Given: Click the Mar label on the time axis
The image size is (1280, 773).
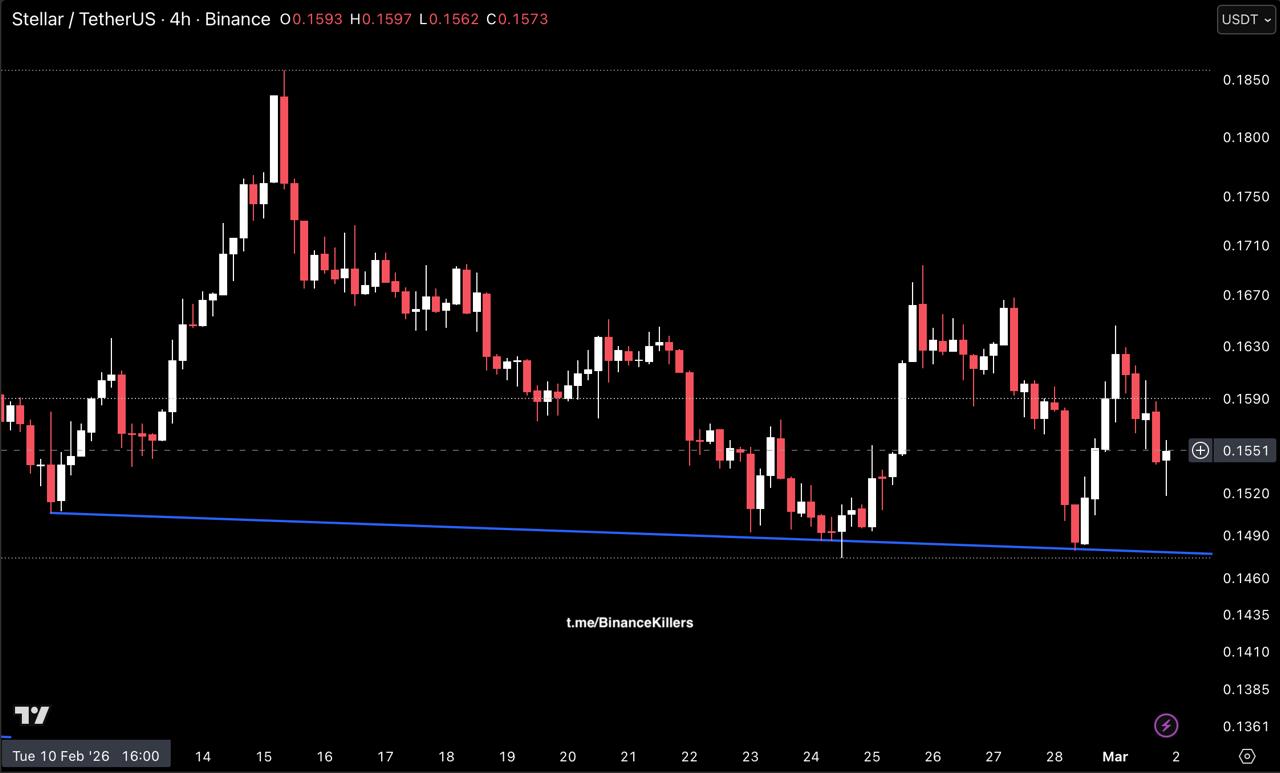Looking at the screenshot, I should [x=1115, y=756].
